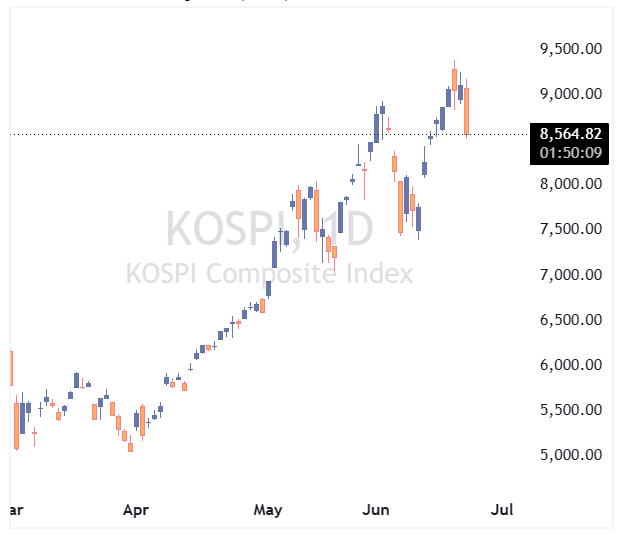Viewport: 623px width, 547px height.
Task: Select the Jul label on time axis
Action: tap(502, 510)
